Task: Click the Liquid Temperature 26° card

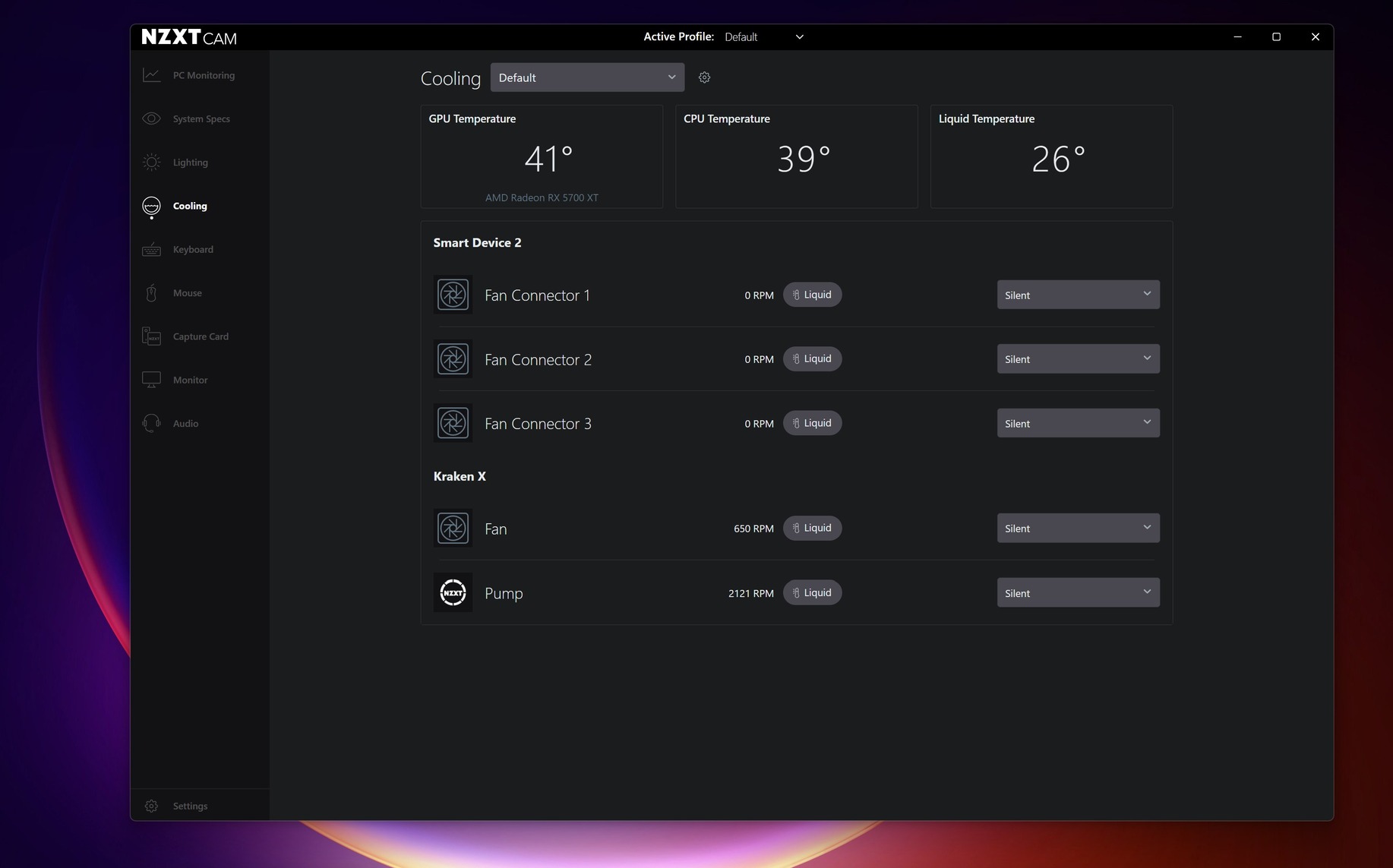Action: coord(1051,156)
